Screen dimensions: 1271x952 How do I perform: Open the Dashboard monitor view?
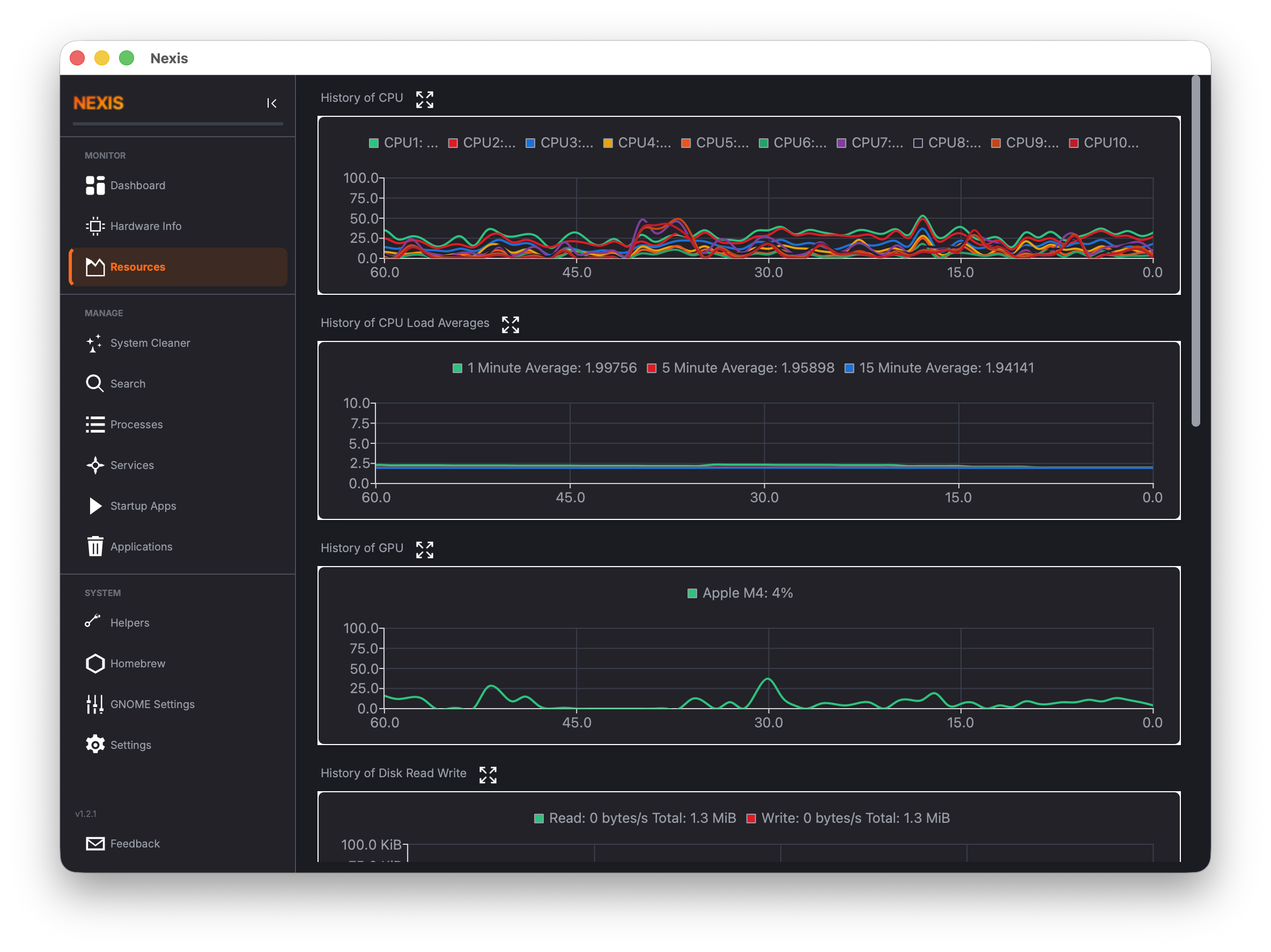[x=137, y=185]
